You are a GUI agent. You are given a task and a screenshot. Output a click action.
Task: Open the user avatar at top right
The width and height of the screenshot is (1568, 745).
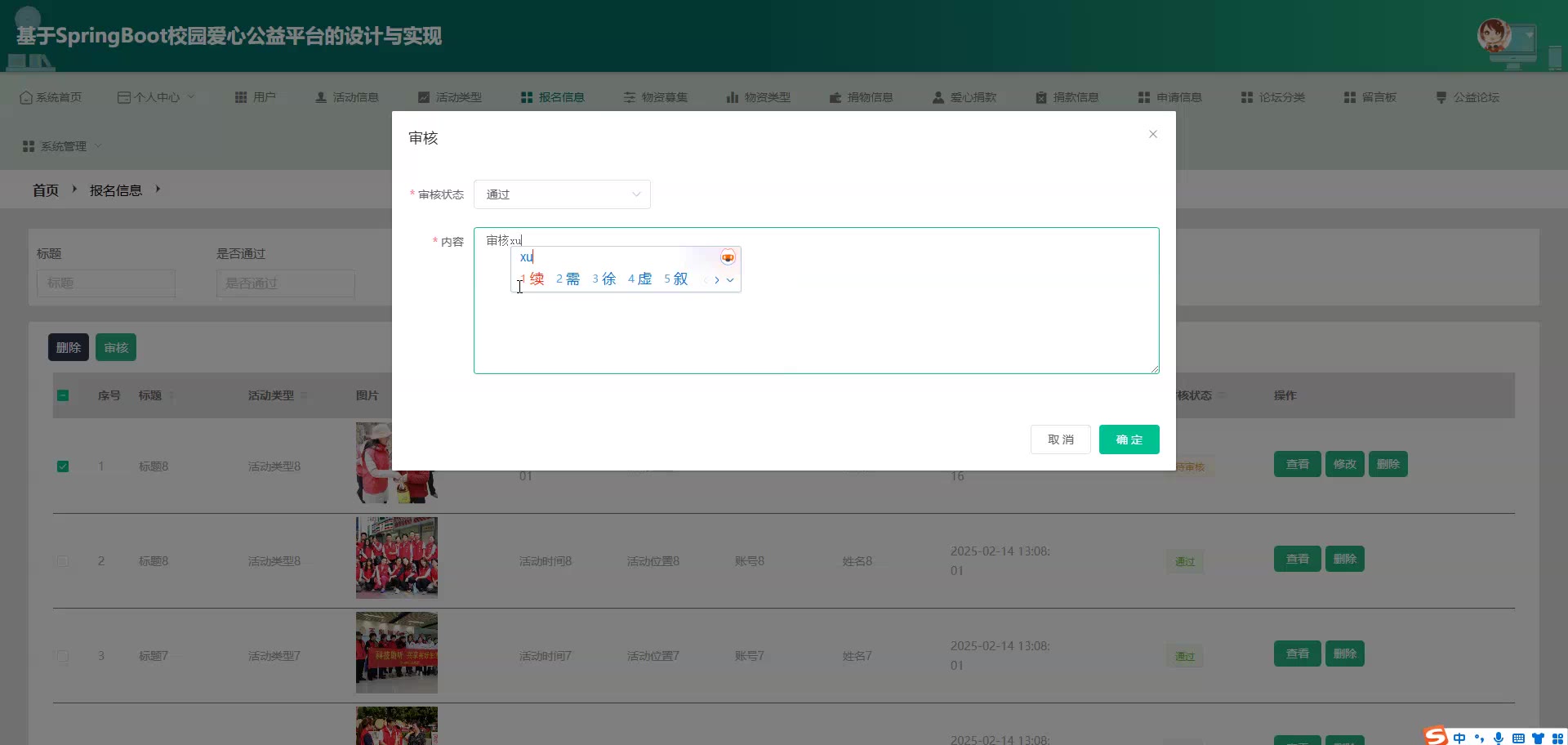(1494, 35)
